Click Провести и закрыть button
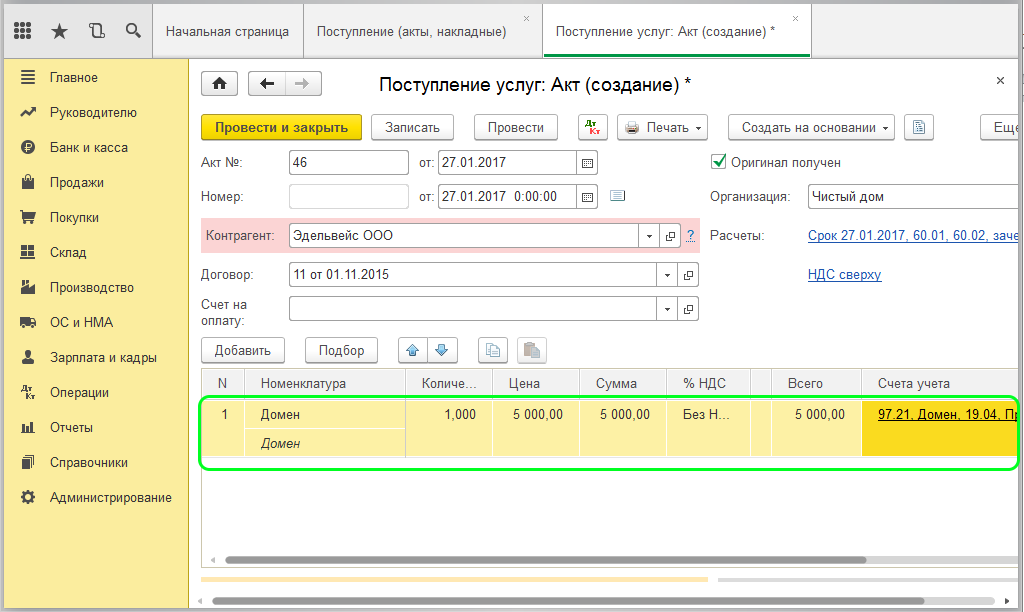 point(281,127)
